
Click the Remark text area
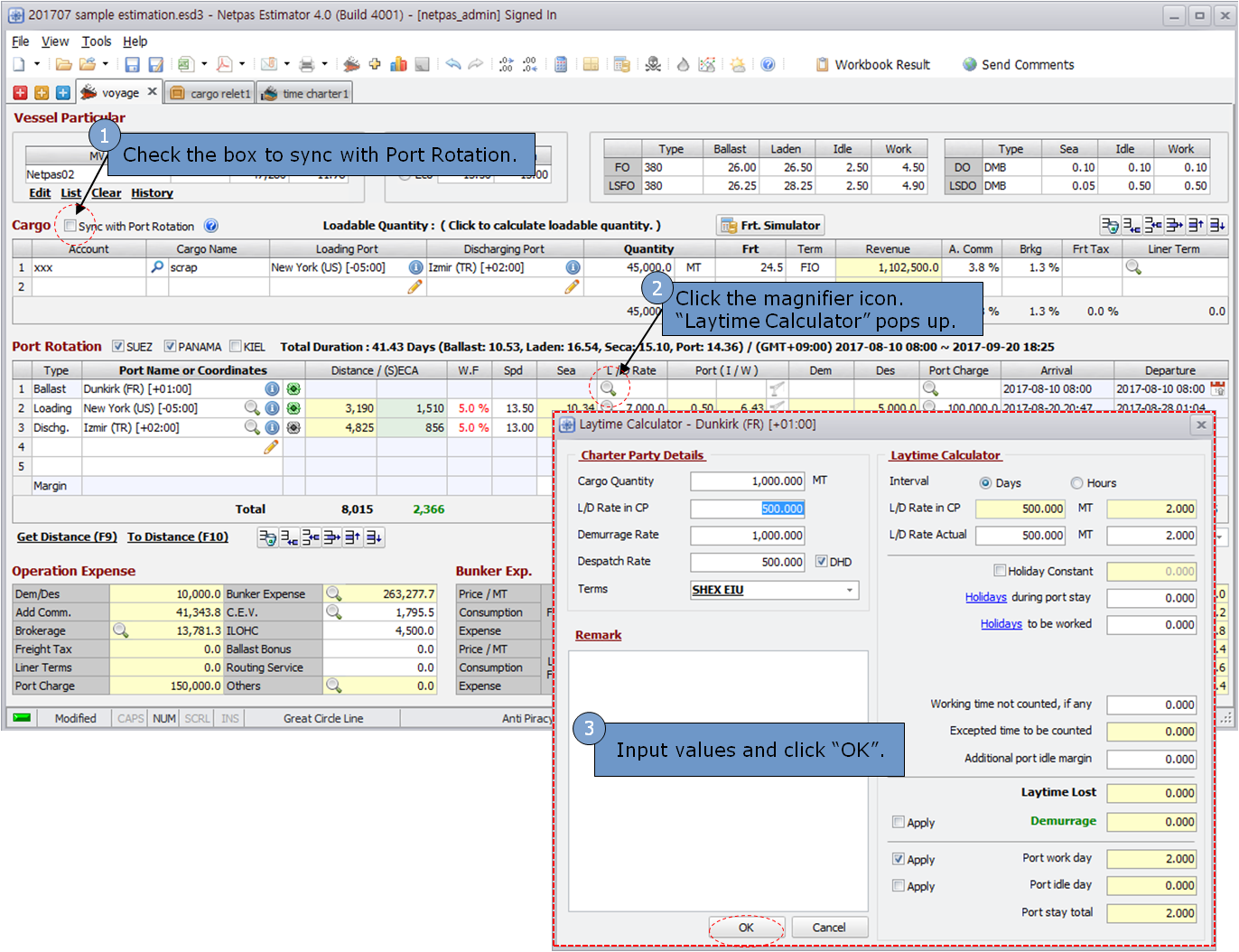click(x=719, y=780)
